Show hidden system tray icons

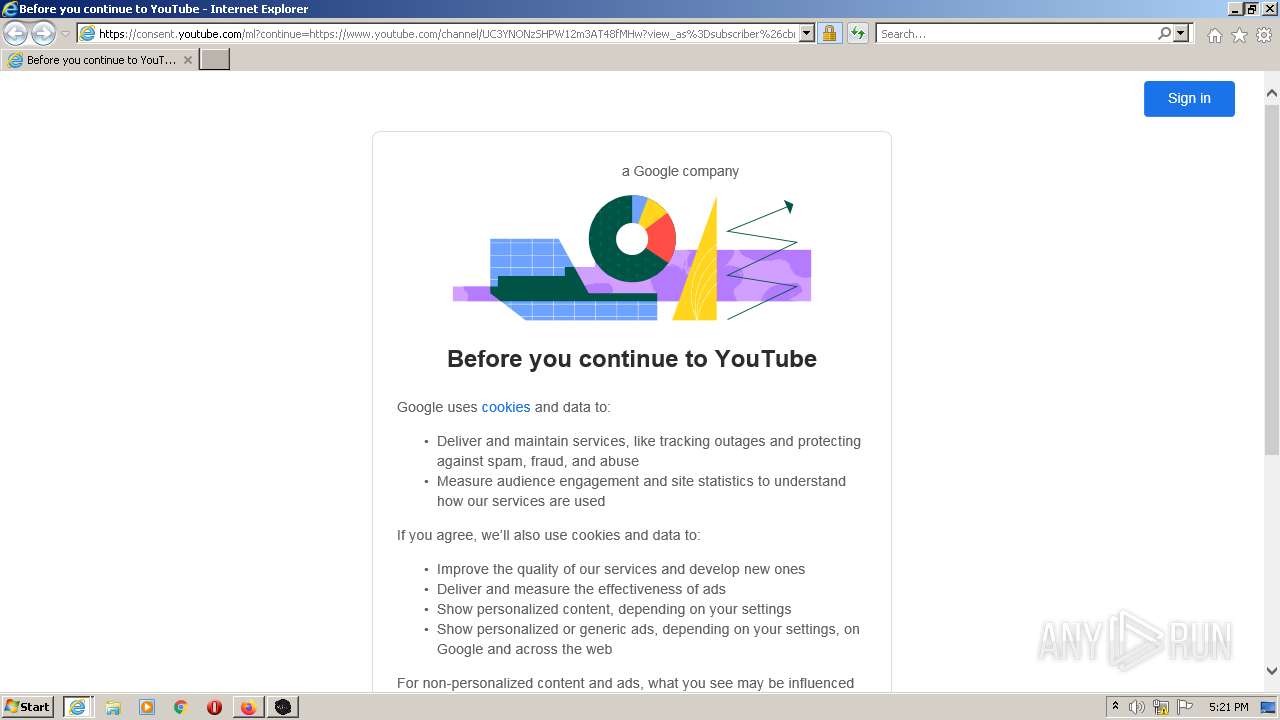coord(1115,707)
